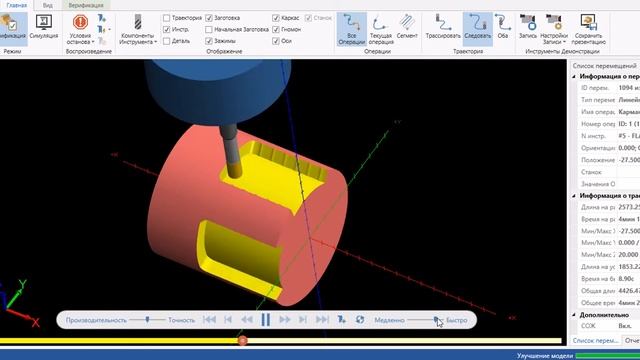Collapse Информация о траектории section
Screen dimensions: 640x360
coord(574,196)
